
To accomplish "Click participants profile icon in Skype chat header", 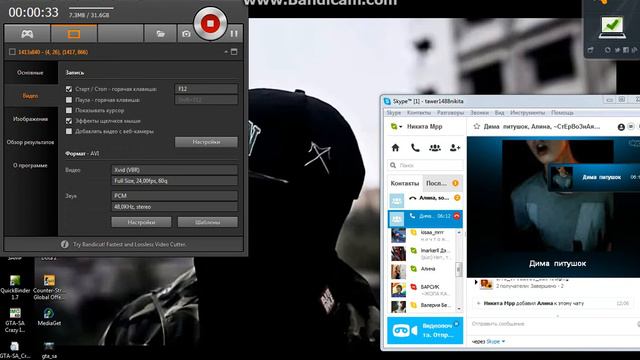I will [x=621, y=127].
